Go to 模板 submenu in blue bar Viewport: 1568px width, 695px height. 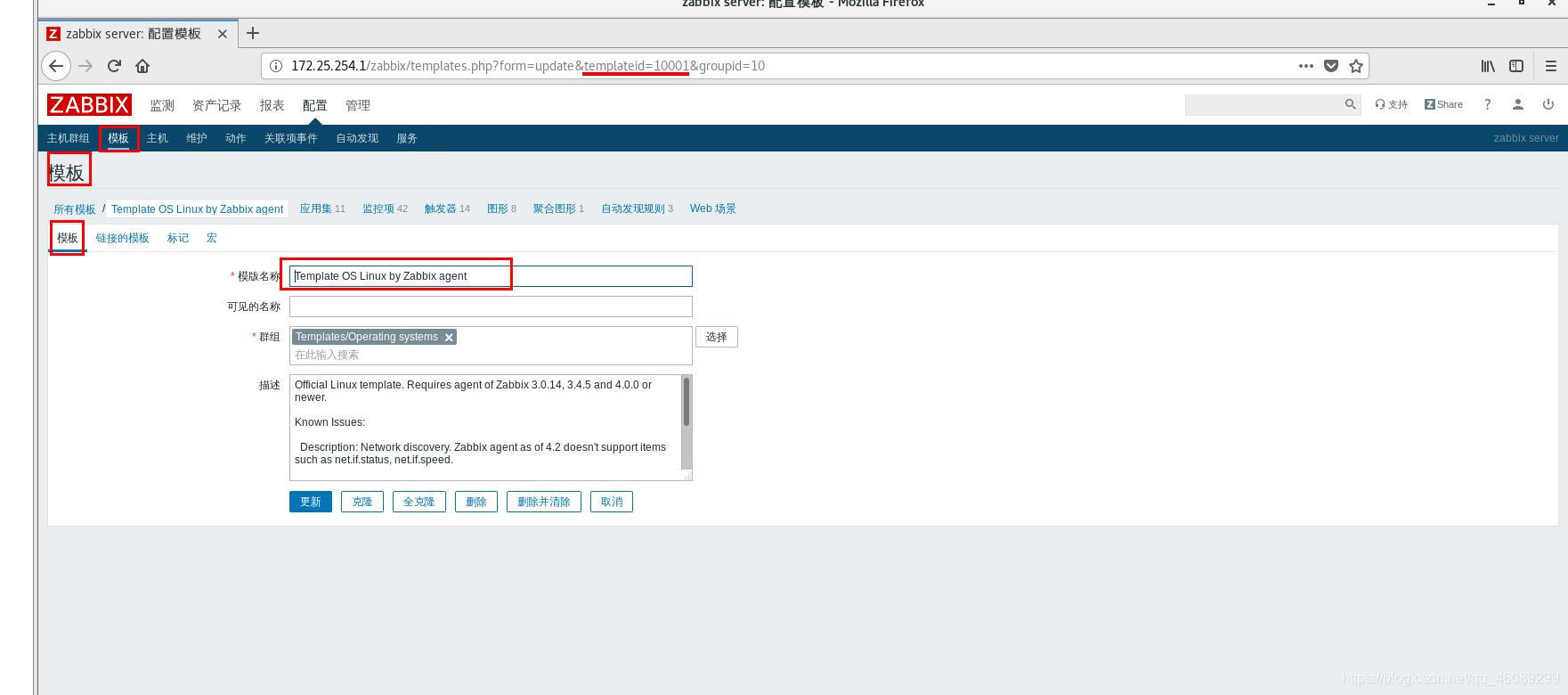point(118,138)
